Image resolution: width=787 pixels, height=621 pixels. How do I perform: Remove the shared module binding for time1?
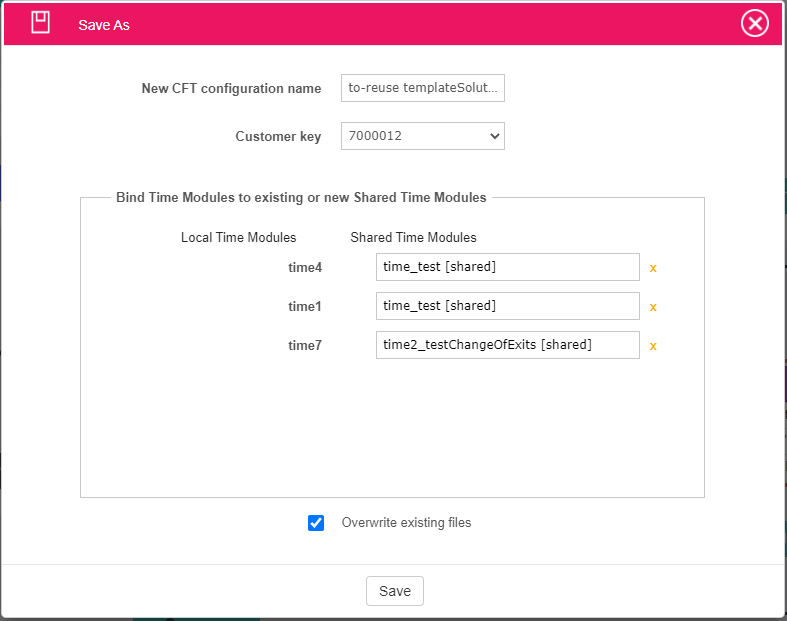click(x=653, y=307)
